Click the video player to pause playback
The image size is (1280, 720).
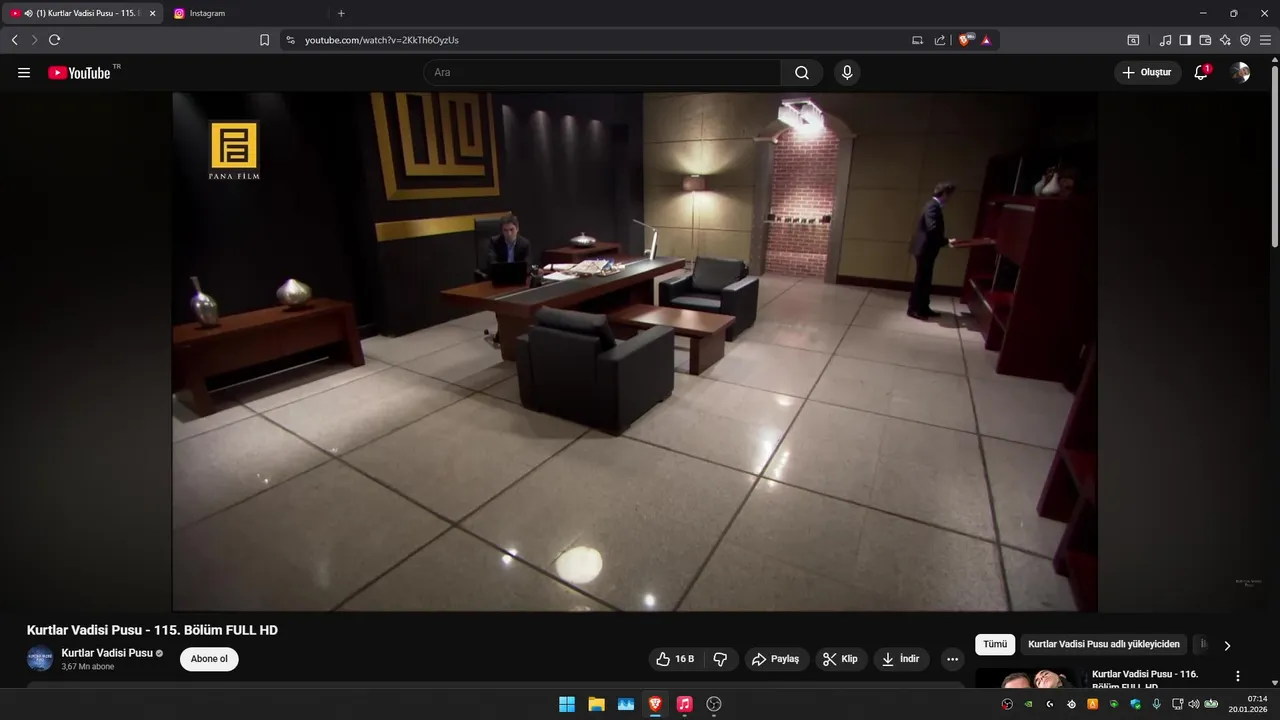tap(635, 352)
